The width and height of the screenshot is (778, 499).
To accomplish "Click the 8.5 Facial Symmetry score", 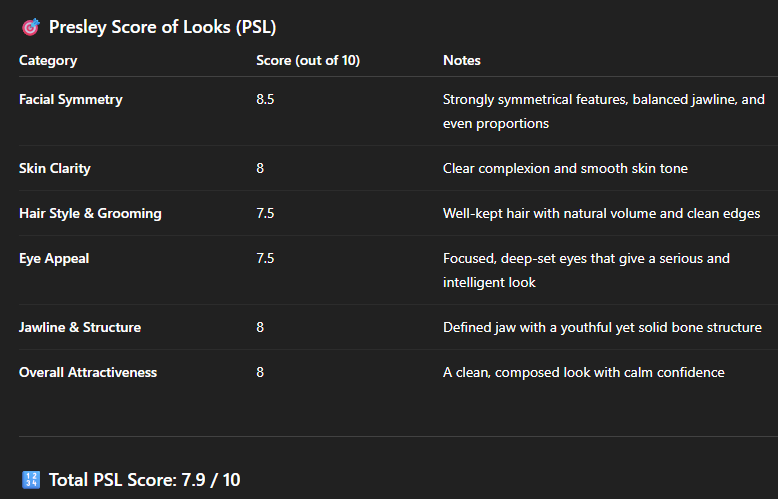I will click(x=267, y=100).
